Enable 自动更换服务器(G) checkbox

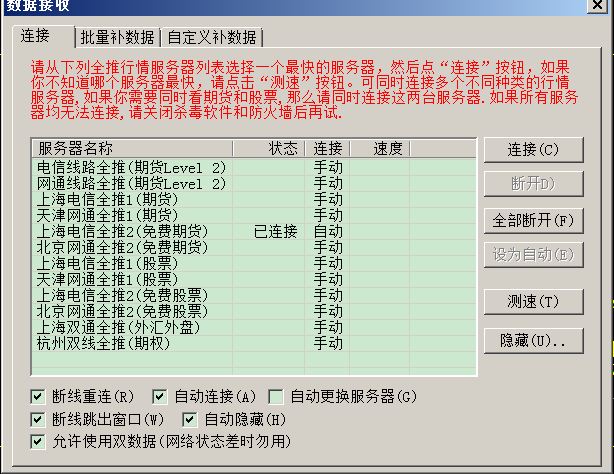coord(276,397)
